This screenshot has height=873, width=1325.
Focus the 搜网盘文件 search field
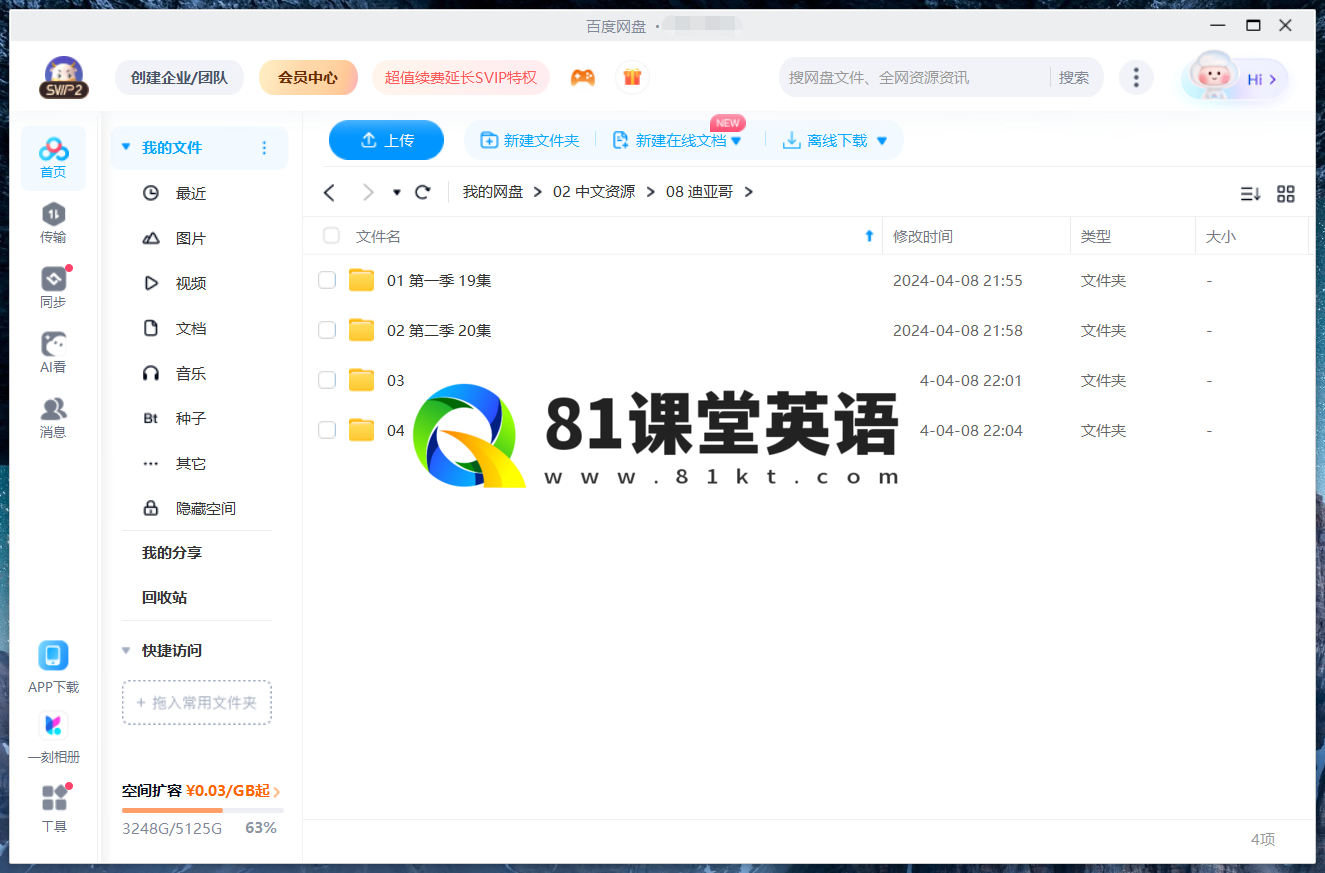click(x=915, y=77)
